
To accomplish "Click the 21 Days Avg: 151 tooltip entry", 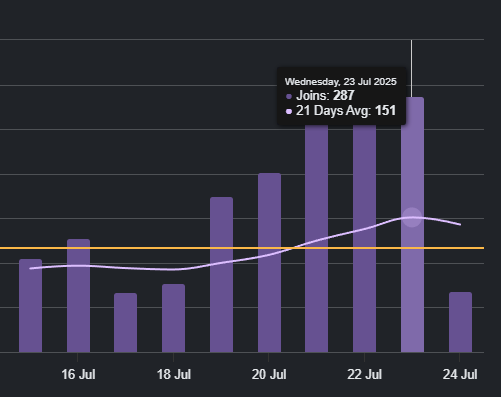I will click(x=341, y=111).
